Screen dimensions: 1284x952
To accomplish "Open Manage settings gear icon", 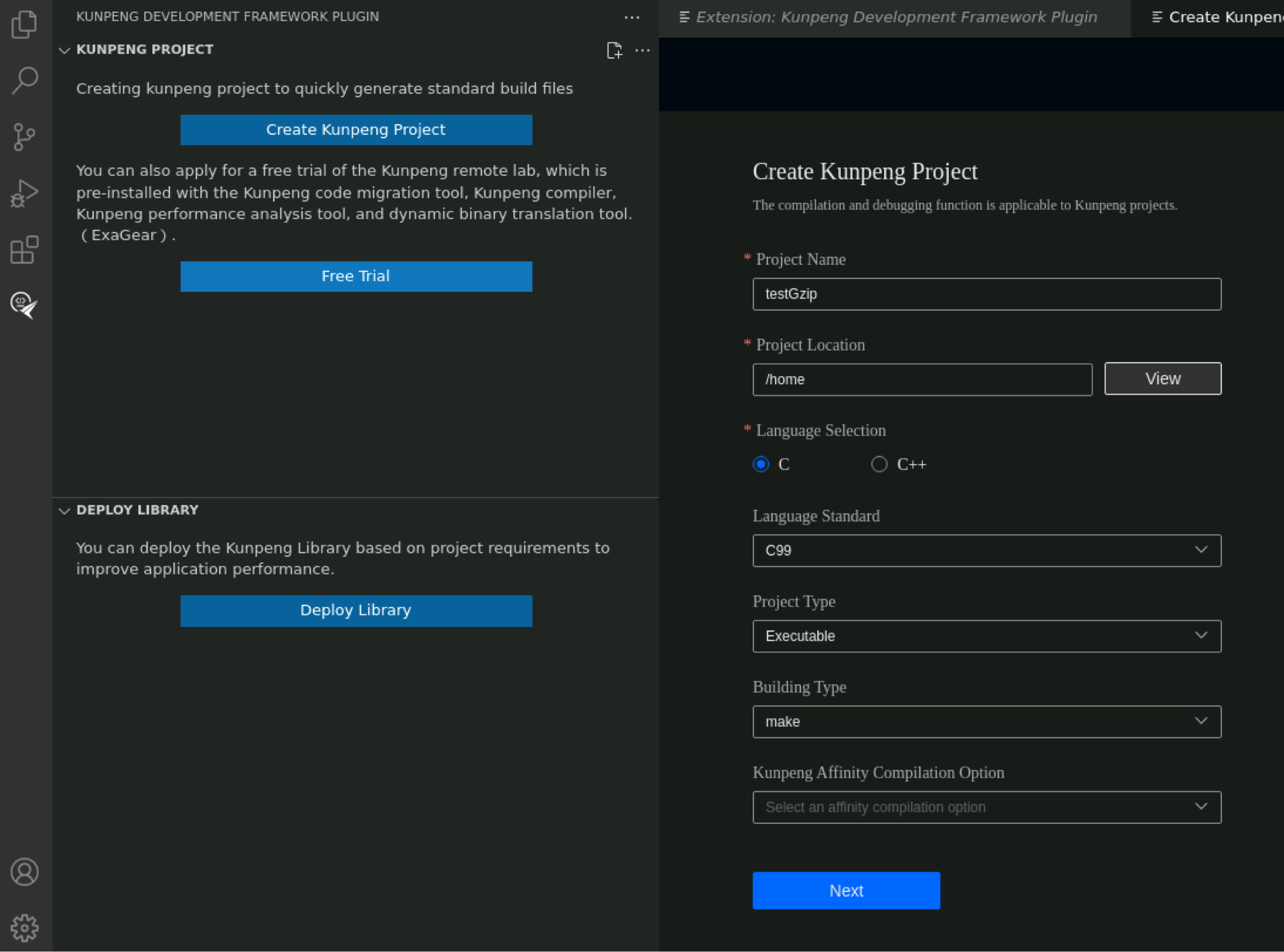I will click(x=25, y=928).
